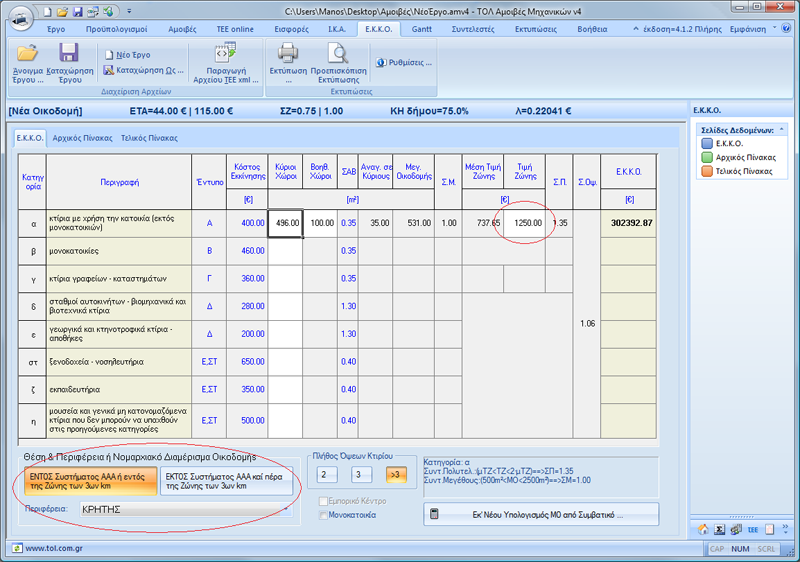Open the round application menu button
Image resolution: width=800 pixels, height=562 pixels.
20,19
